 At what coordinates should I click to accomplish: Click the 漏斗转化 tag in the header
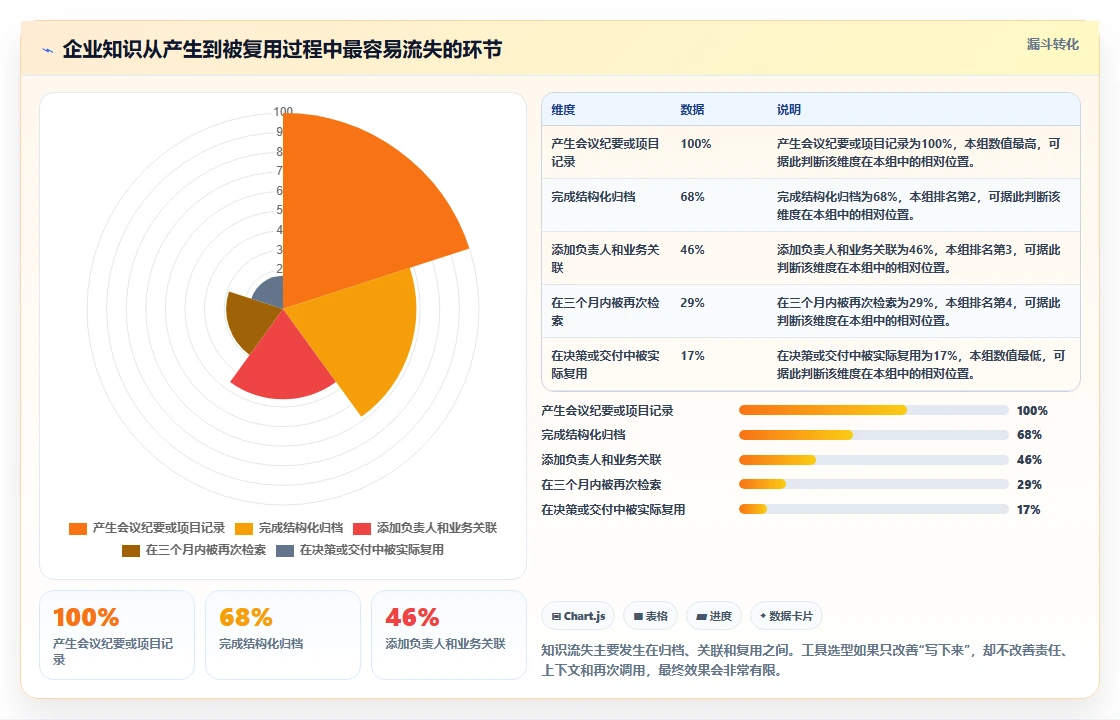tap(1053, 44)
